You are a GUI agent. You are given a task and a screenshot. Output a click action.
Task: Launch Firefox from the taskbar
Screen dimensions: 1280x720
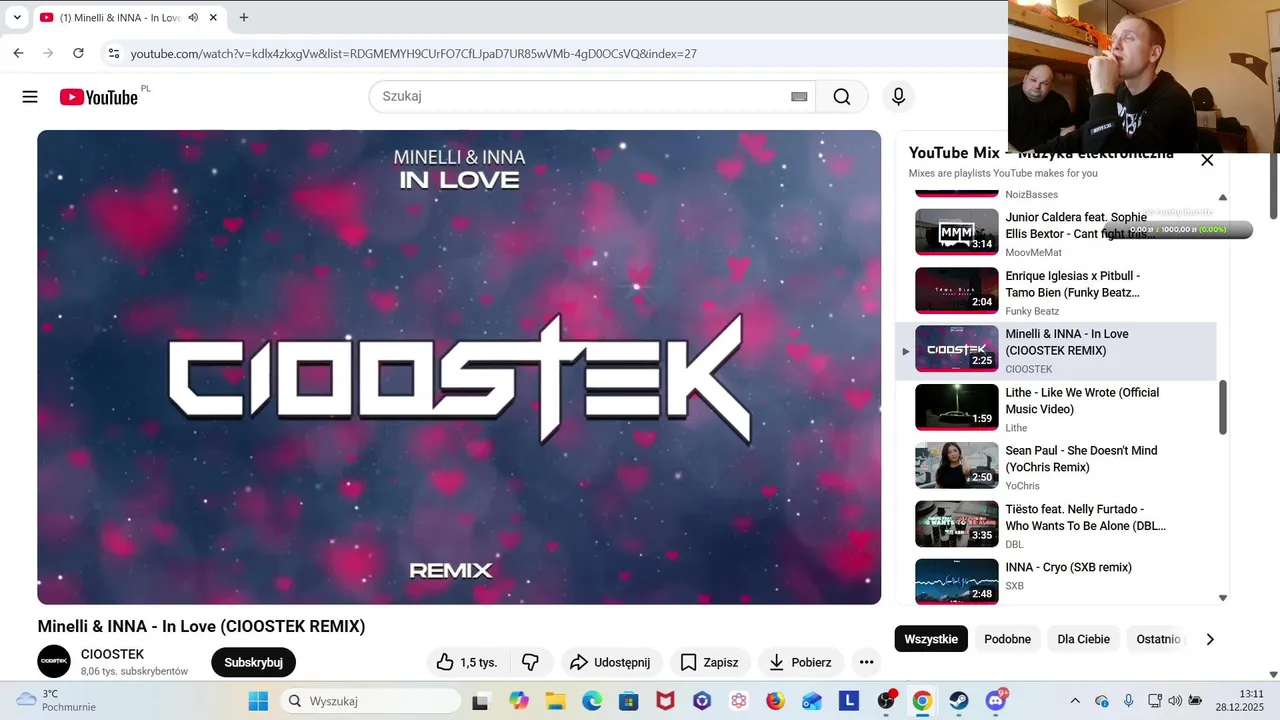(x=775, y=701)
